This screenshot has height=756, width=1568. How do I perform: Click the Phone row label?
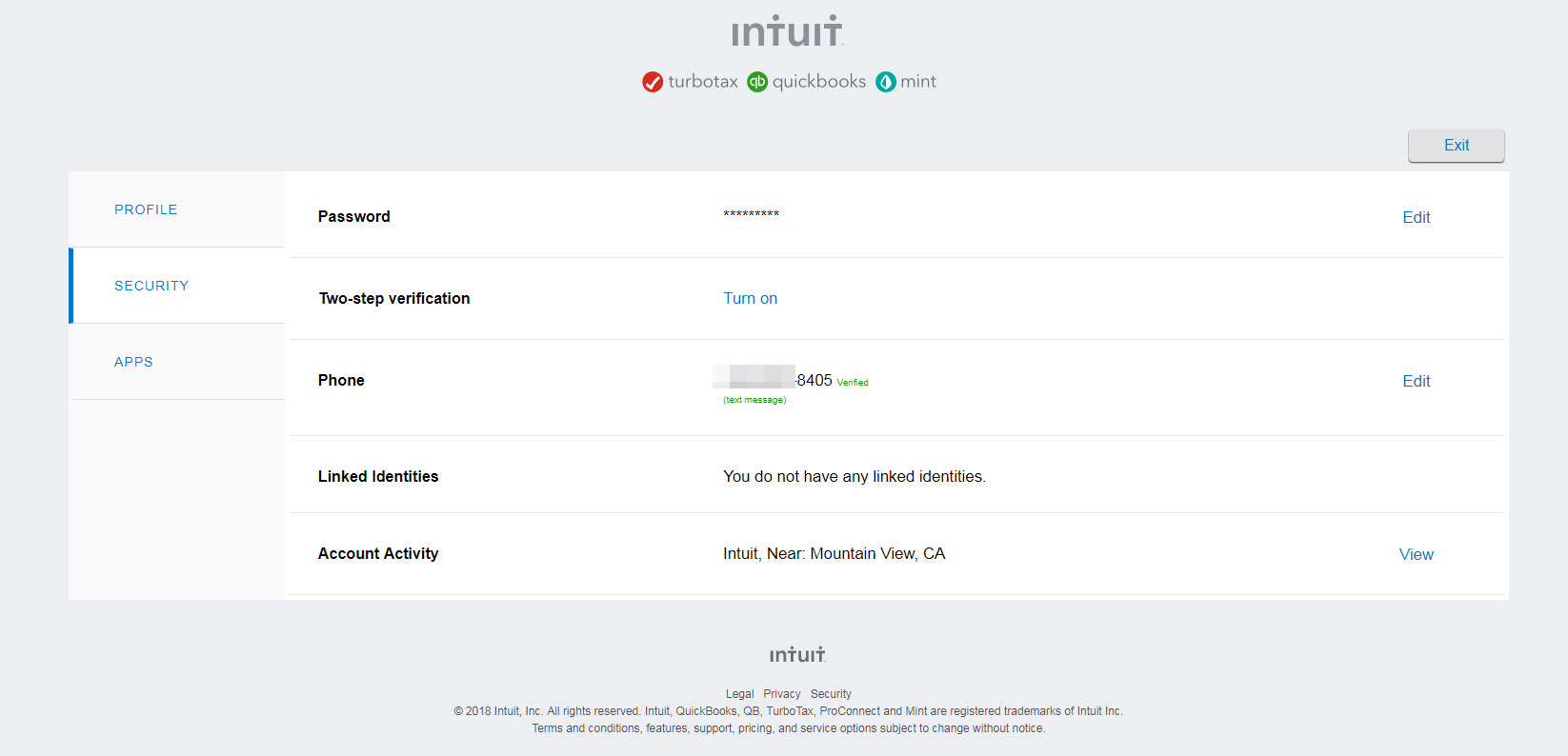click(x=341, y=380)
